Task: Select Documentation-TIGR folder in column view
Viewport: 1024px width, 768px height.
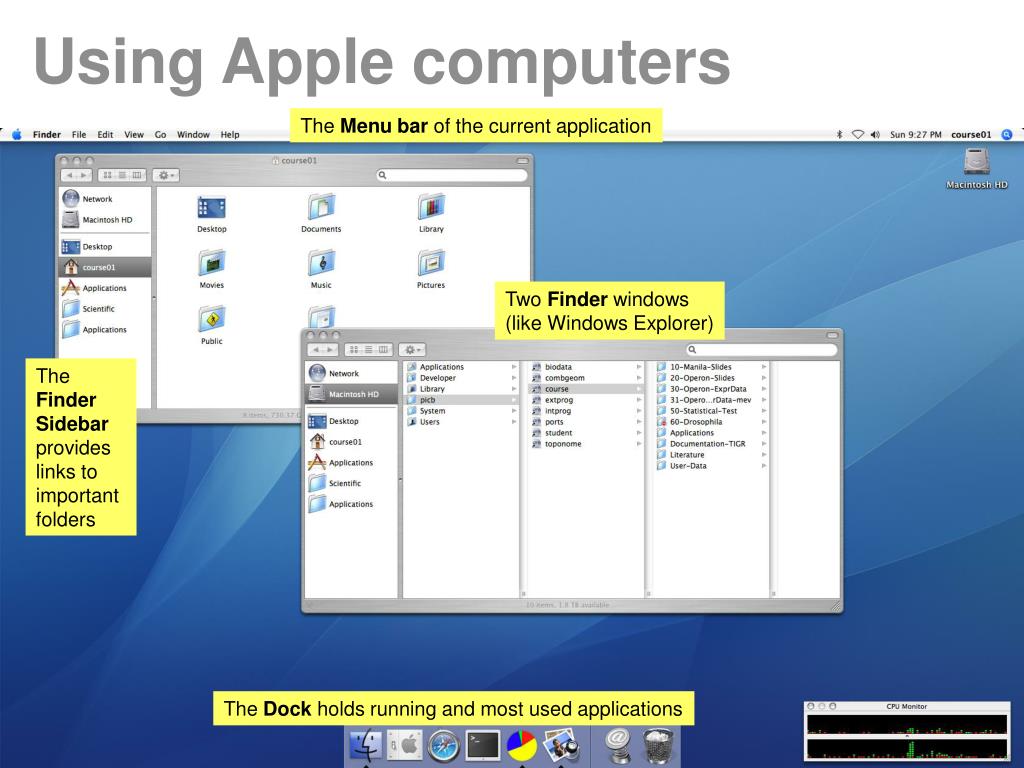Action: pos(709,444)
